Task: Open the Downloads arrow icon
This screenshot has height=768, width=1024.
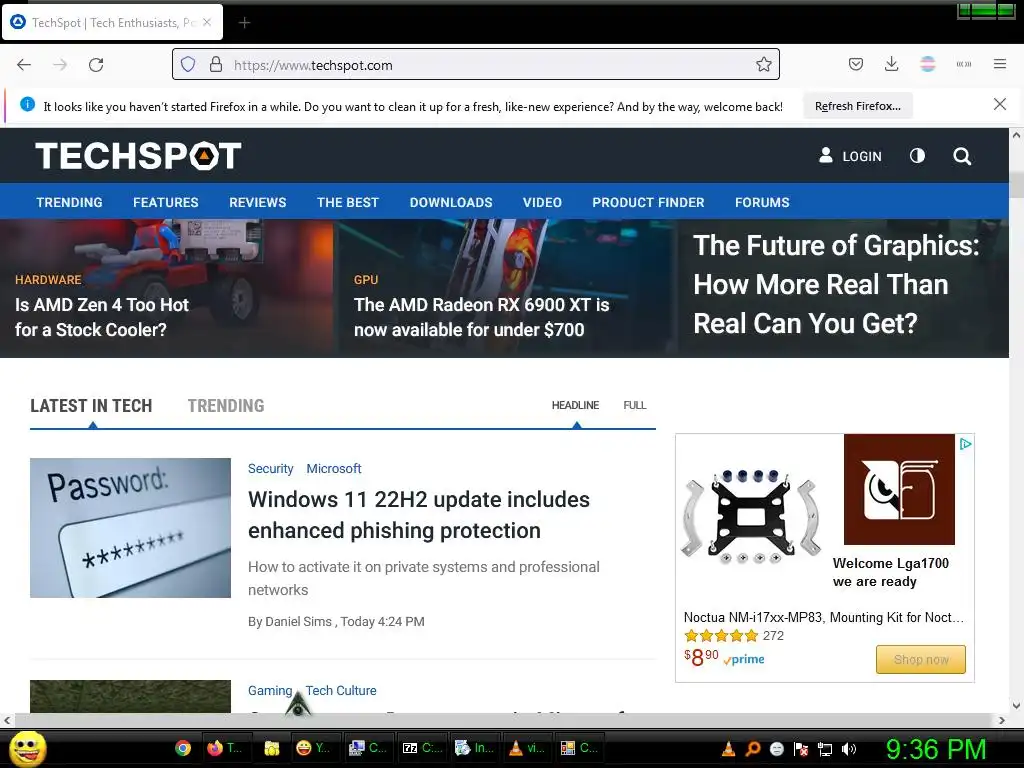Action: pyautogui.click(x=891, y=64)
